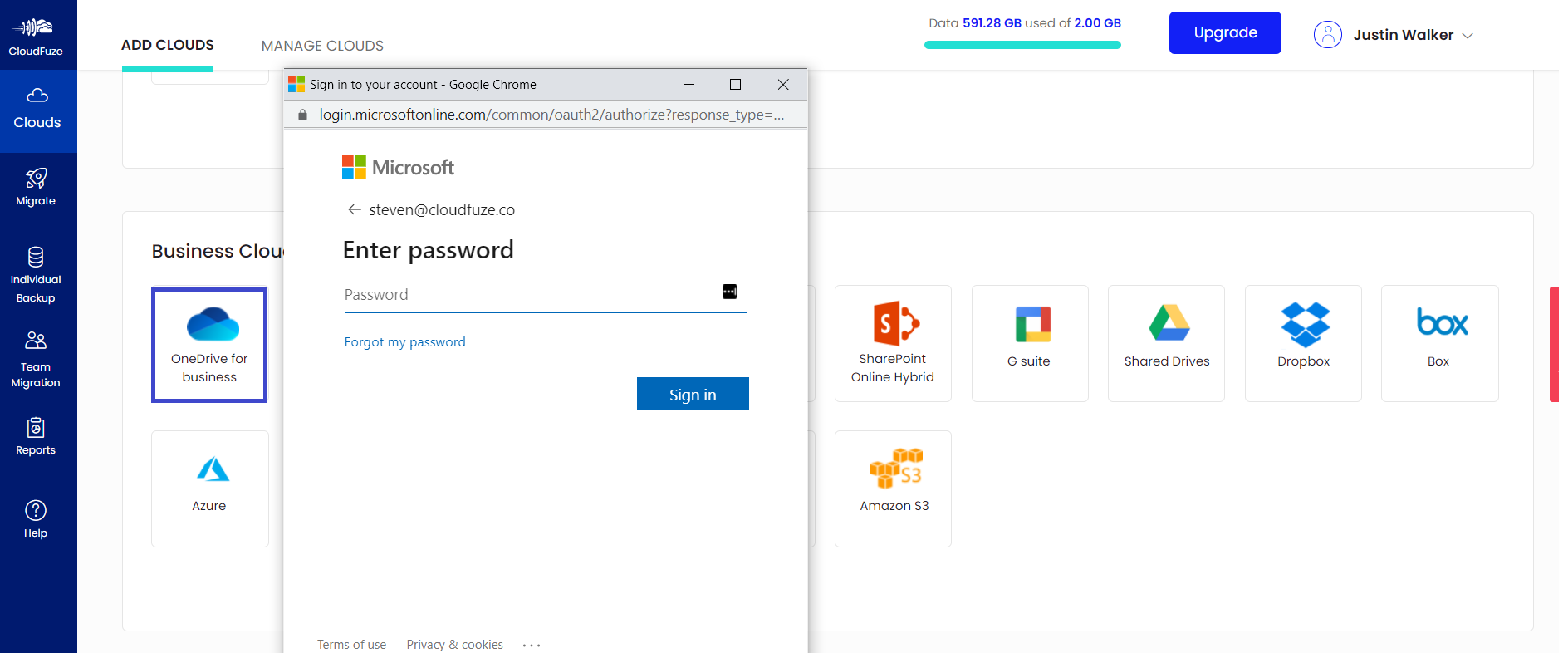Click the 591.28 GB usage text
1568x653 pixels.
(992, 23)
